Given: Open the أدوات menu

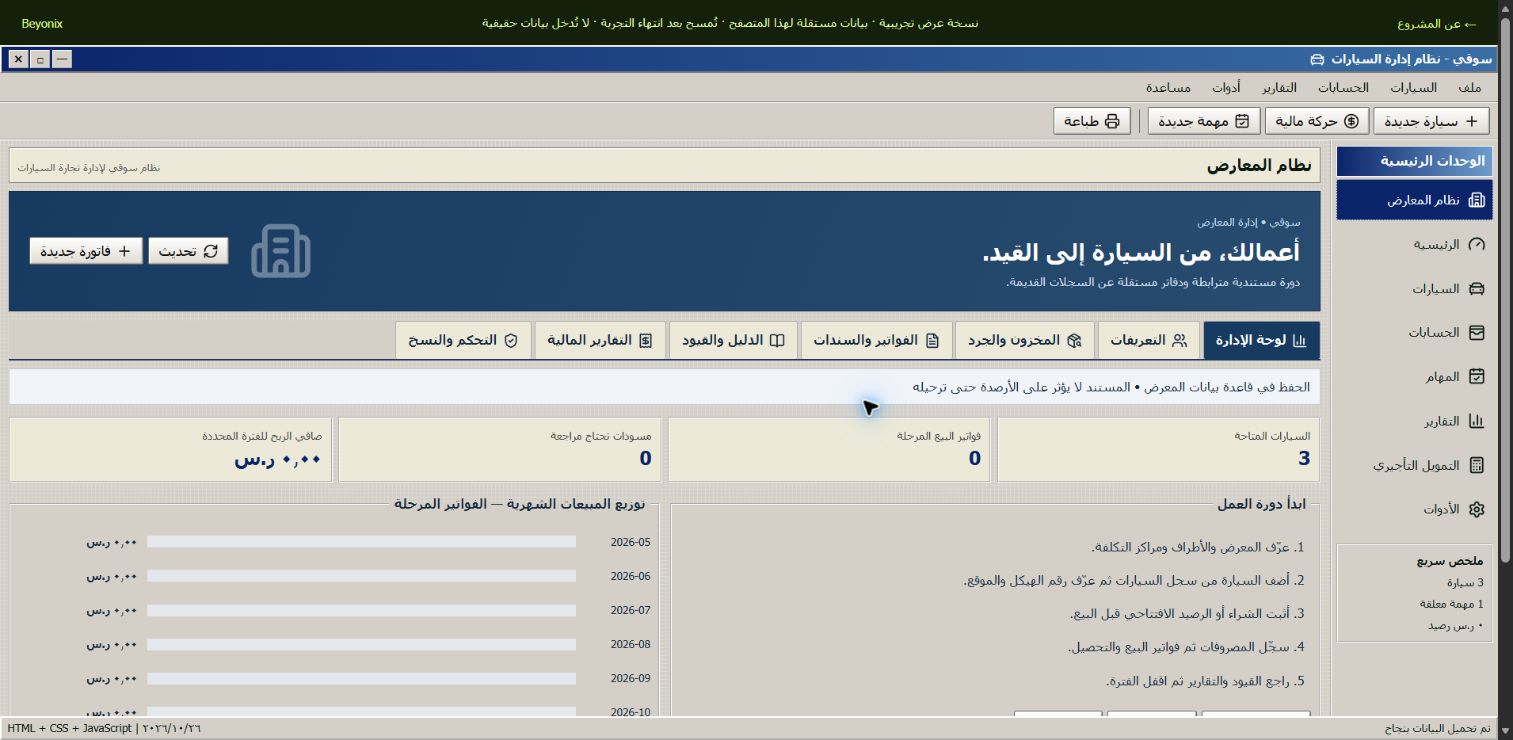Looking at the screenshot, I should coord(1226,88).
